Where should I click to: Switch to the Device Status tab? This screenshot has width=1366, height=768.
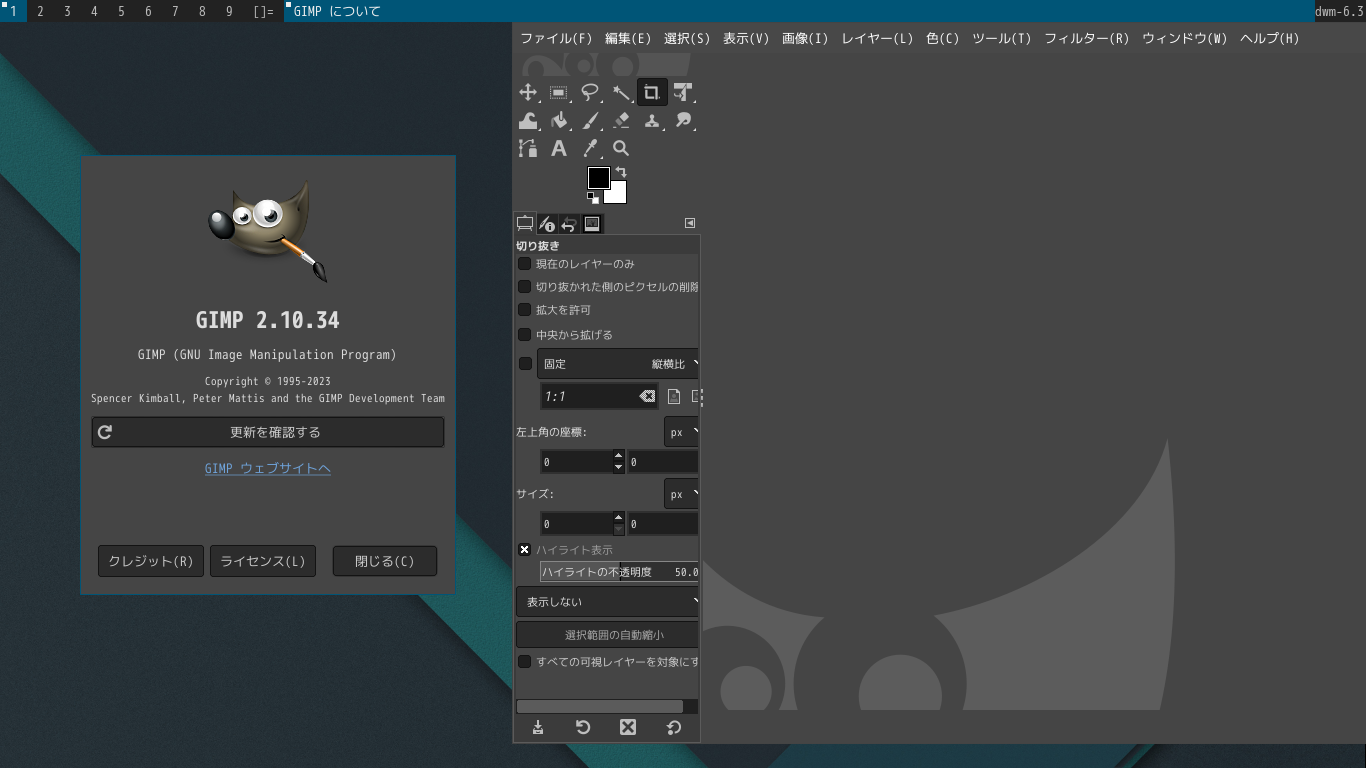coord(547,224)
